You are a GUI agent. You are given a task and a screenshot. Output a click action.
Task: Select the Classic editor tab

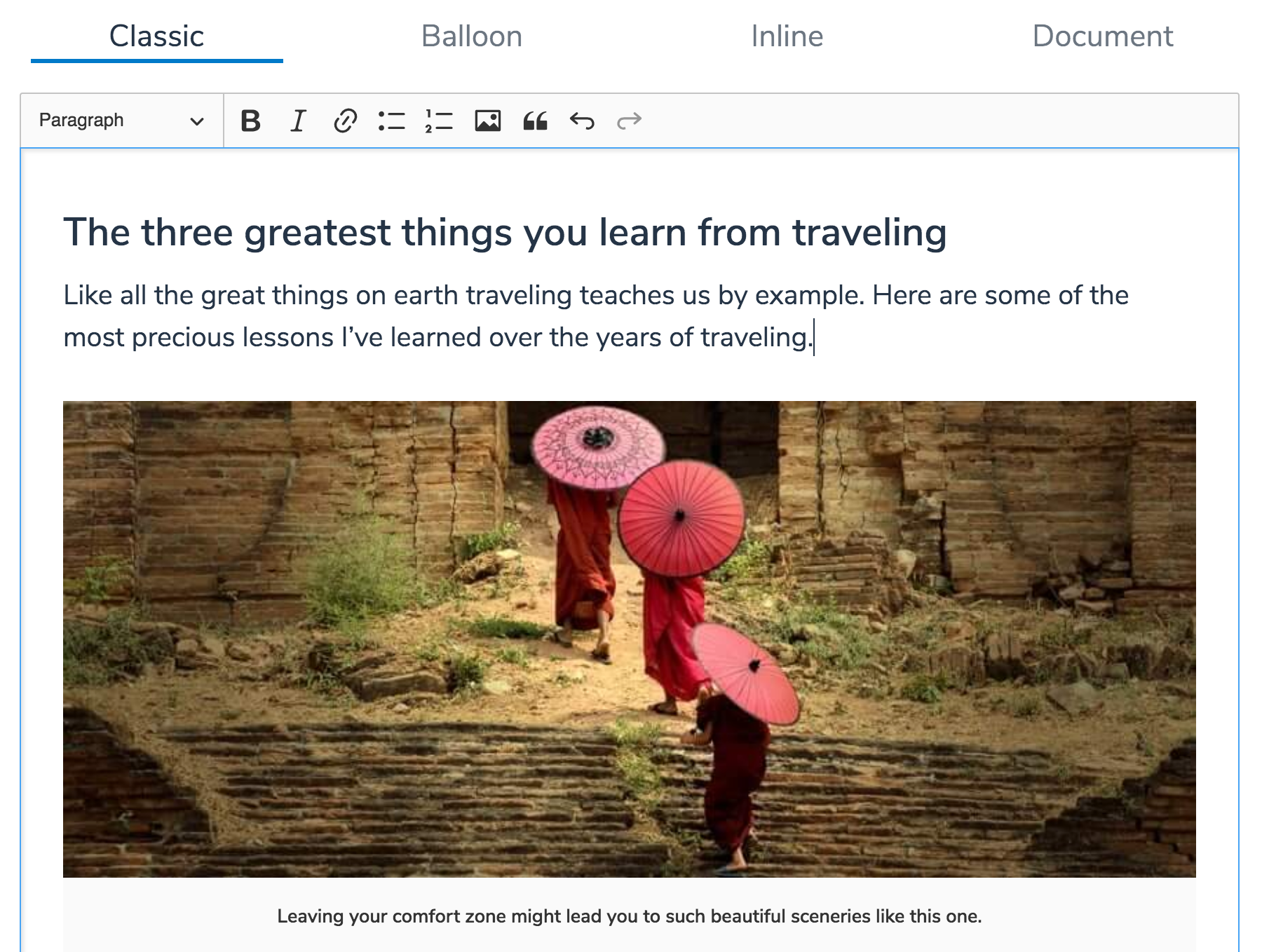click(156, 36)
